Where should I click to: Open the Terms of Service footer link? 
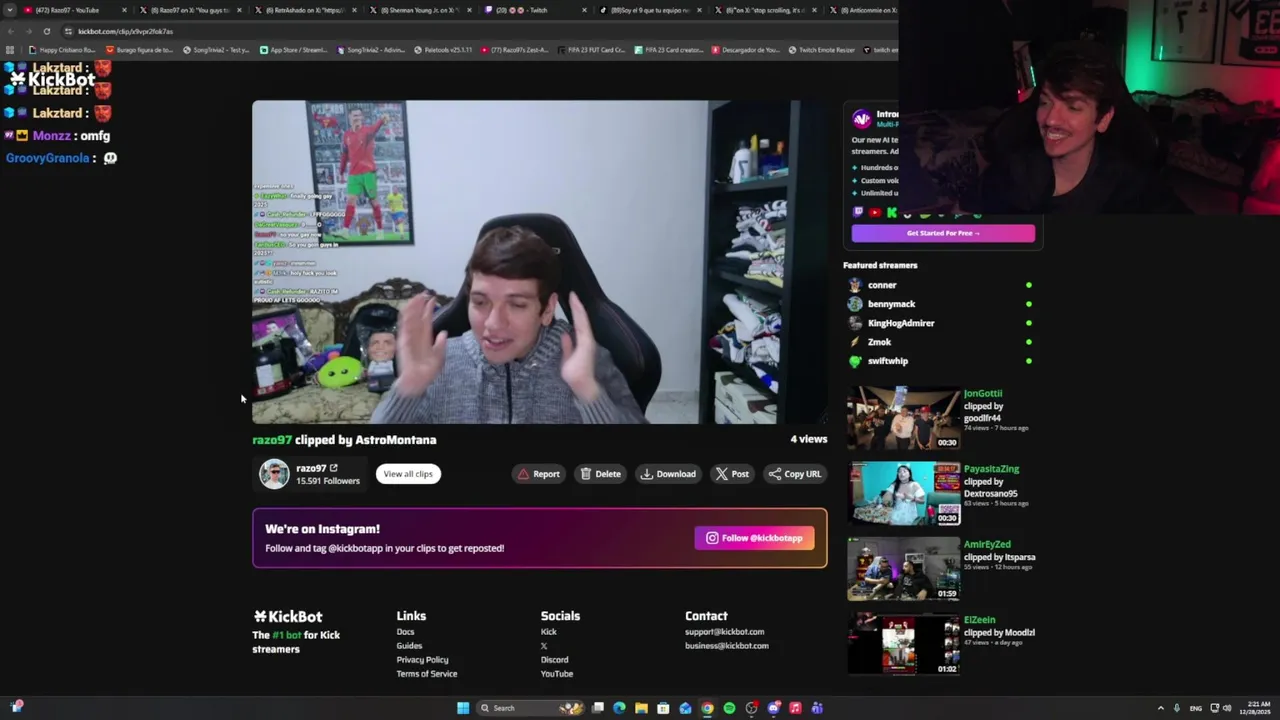pos(427,674)
